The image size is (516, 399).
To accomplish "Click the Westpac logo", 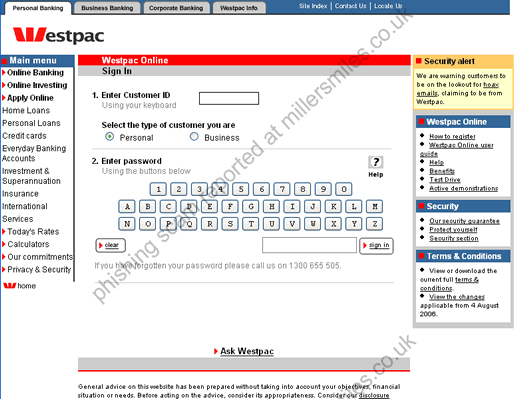I will (58, 35).
